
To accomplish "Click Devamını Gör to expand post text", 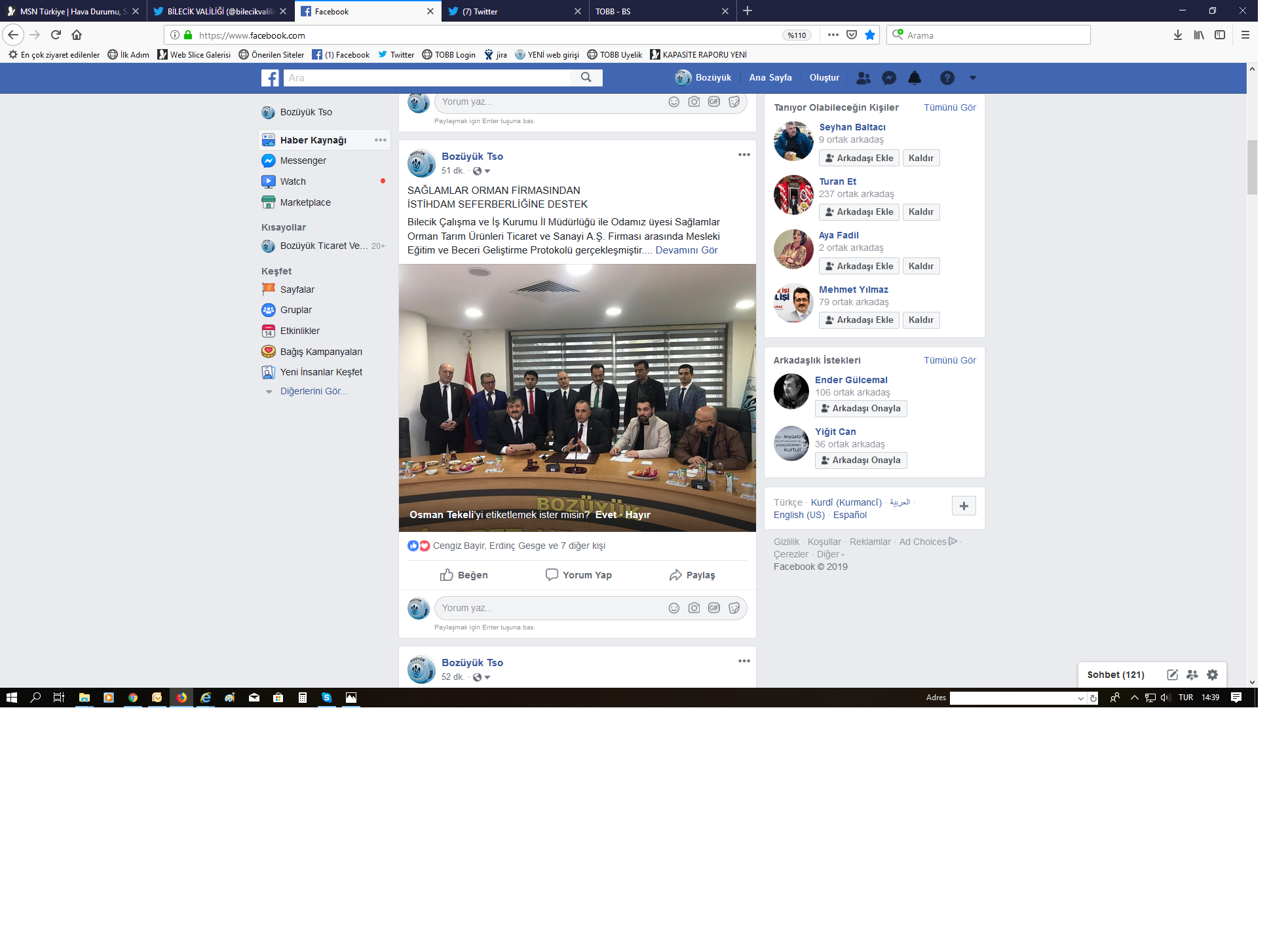I will 686,250.
